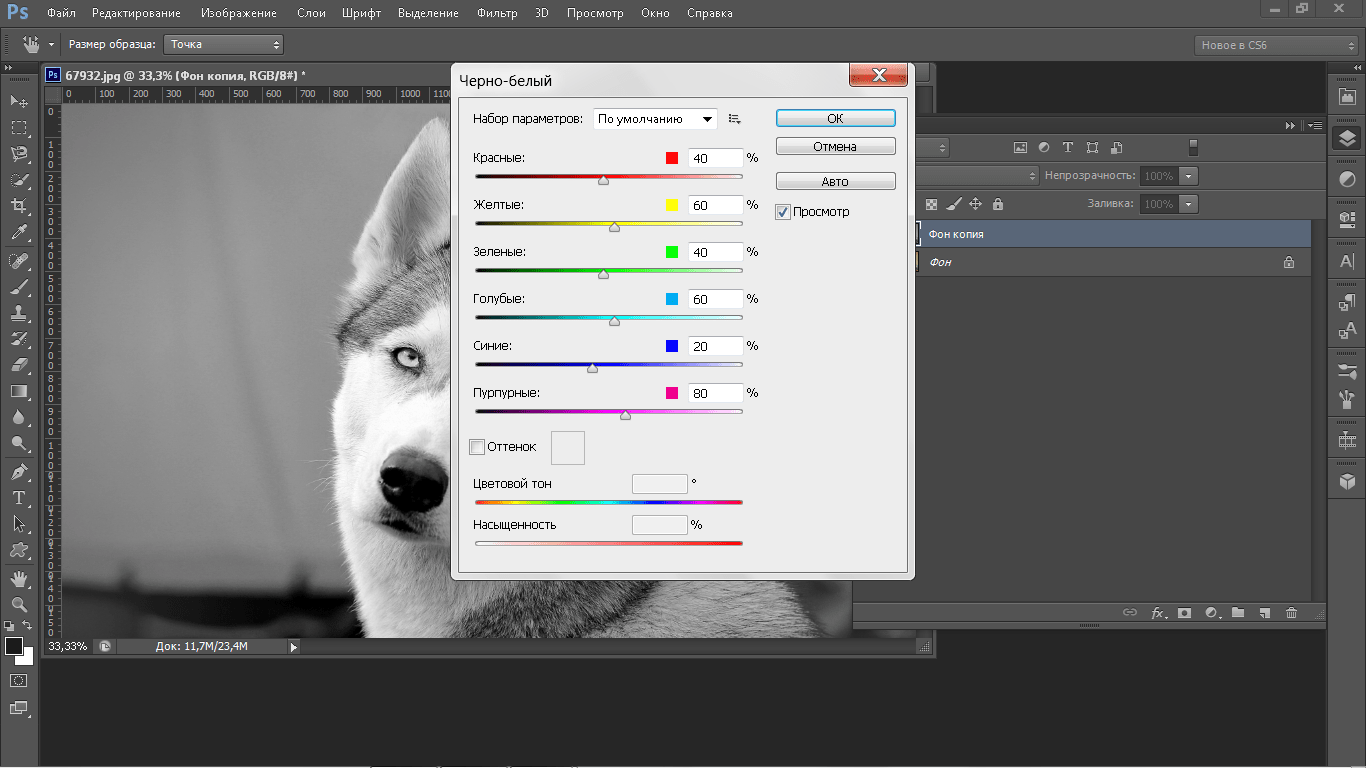The image size is (1366, 768).
Task: Select the Lasso tool
Action: [19, 154]
